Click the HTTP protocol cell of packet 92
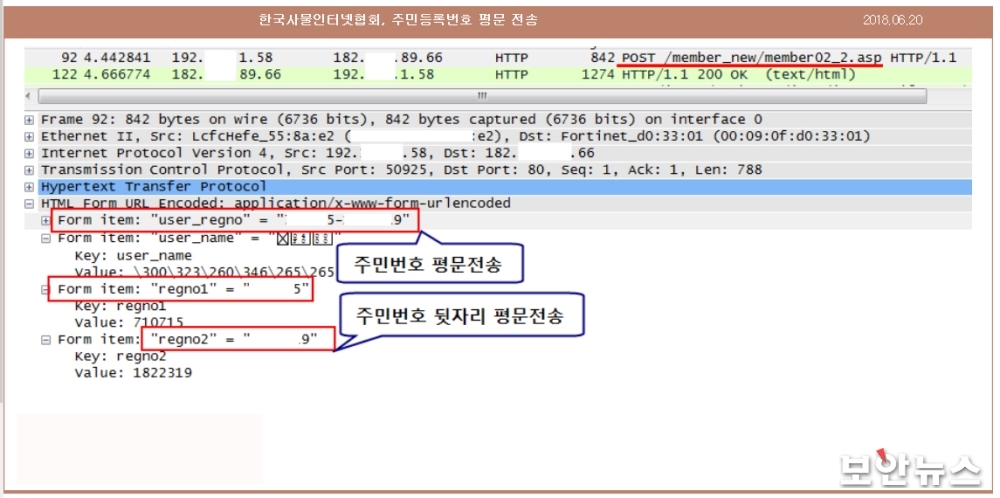This screenshot has height=498, width=1000. 511,58
